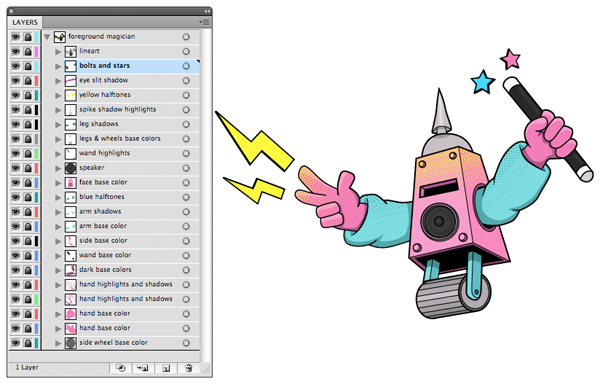
Task: Toggle visibility of legs & wheels base colors
Action: tap(15, 139)
